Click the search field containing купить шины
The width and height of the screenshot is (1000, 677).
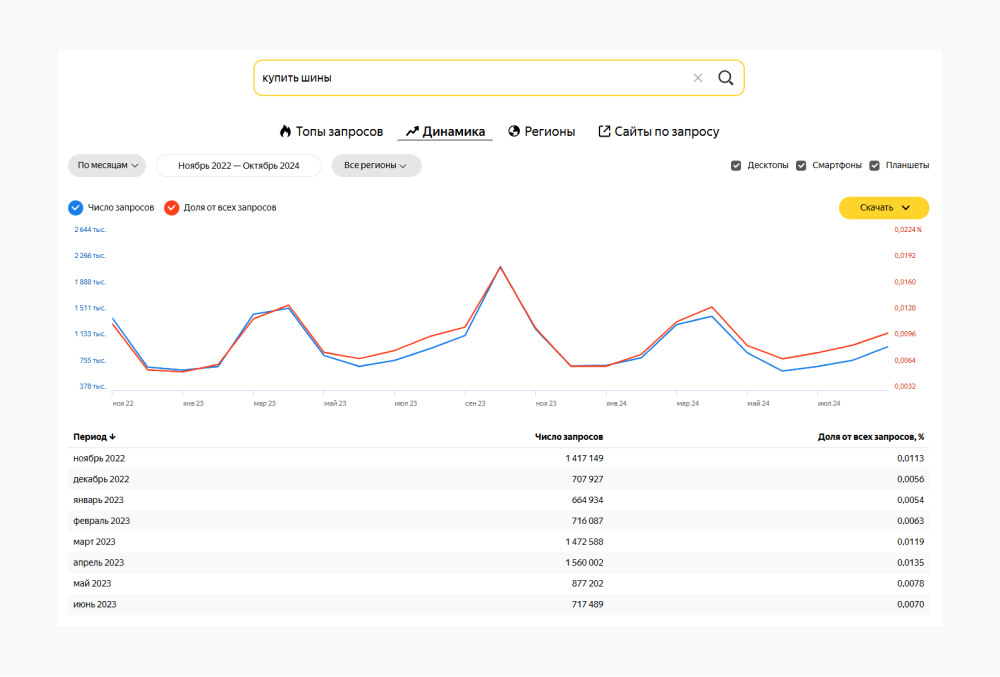pyautogui.click(x=470, y=78)
